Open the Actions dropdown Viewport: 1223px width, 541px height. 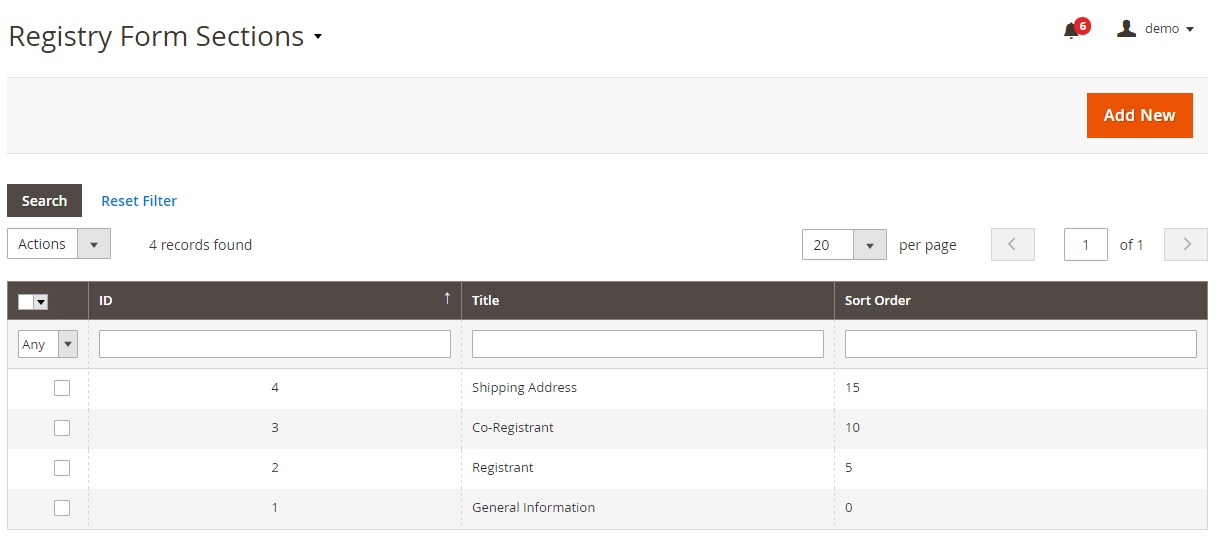click(59, 244)
